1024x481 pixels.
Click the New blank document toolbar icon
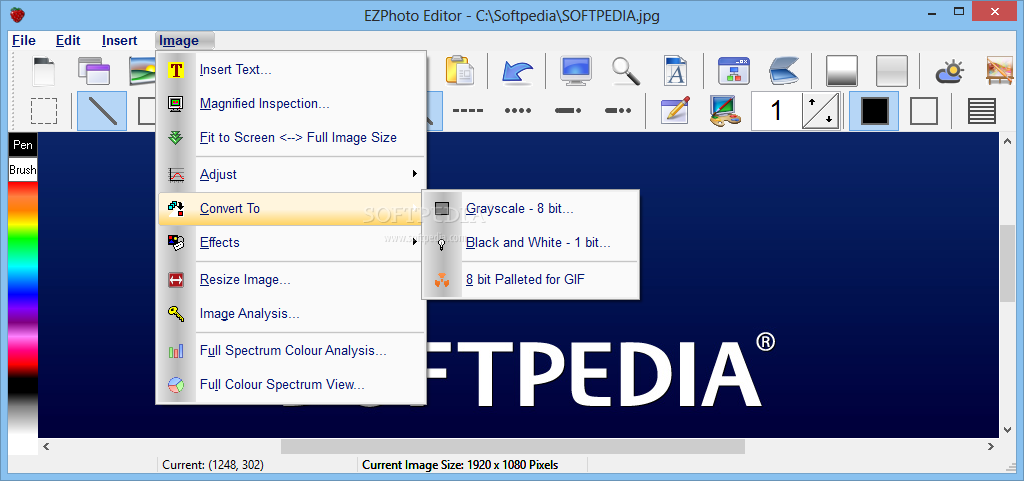pyautogui.click(x=44, y=70)
